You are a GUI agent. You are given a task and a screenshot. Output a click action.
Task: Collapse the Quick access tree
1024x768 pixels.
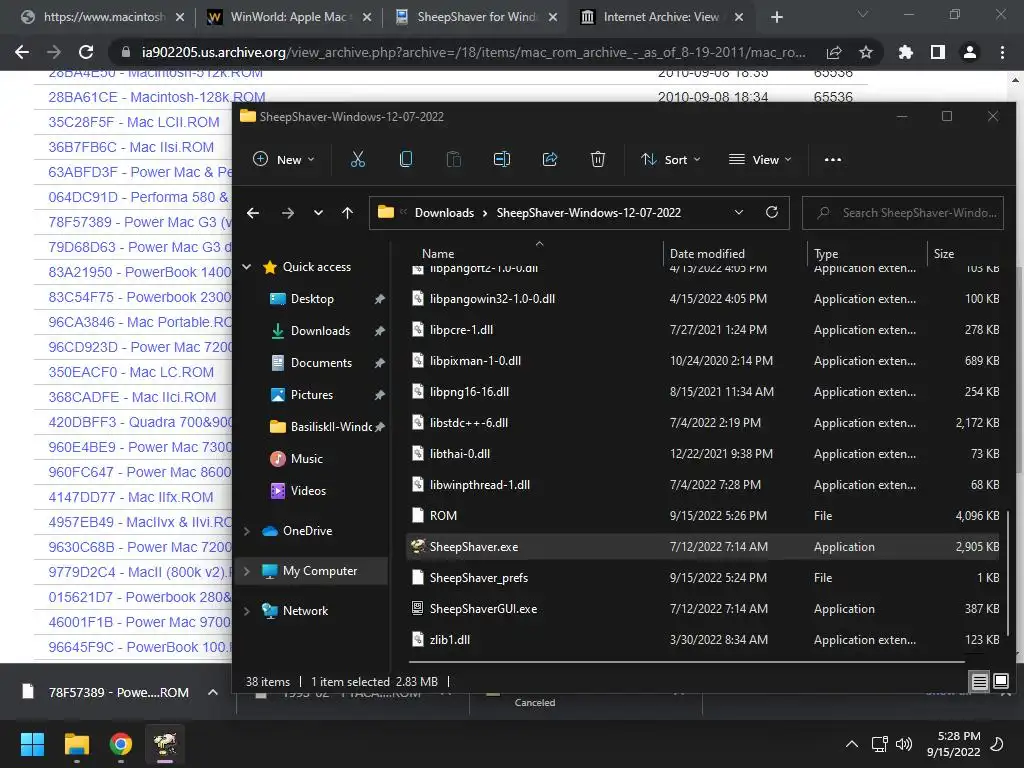(247, 266)
